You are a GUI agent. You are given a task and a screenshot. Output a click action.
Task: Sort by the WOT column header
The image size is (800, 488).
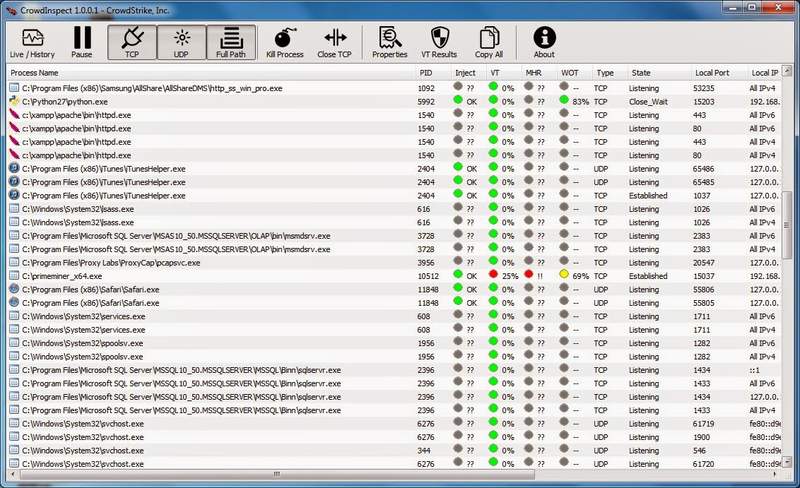(574, 72)
